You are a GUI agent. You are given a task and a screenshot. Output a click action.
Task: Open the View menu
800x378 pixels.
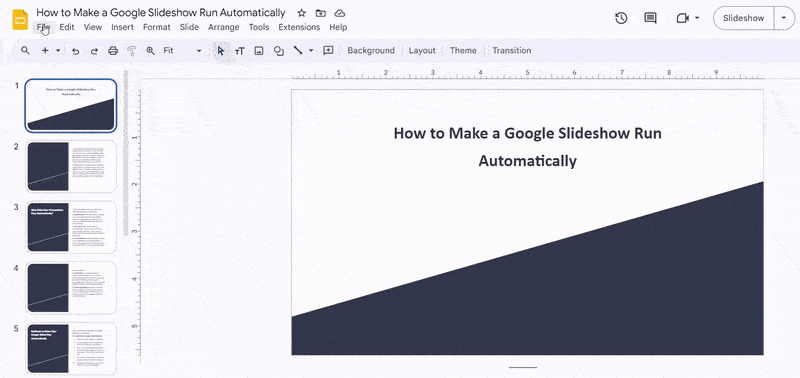pos(93,27)
